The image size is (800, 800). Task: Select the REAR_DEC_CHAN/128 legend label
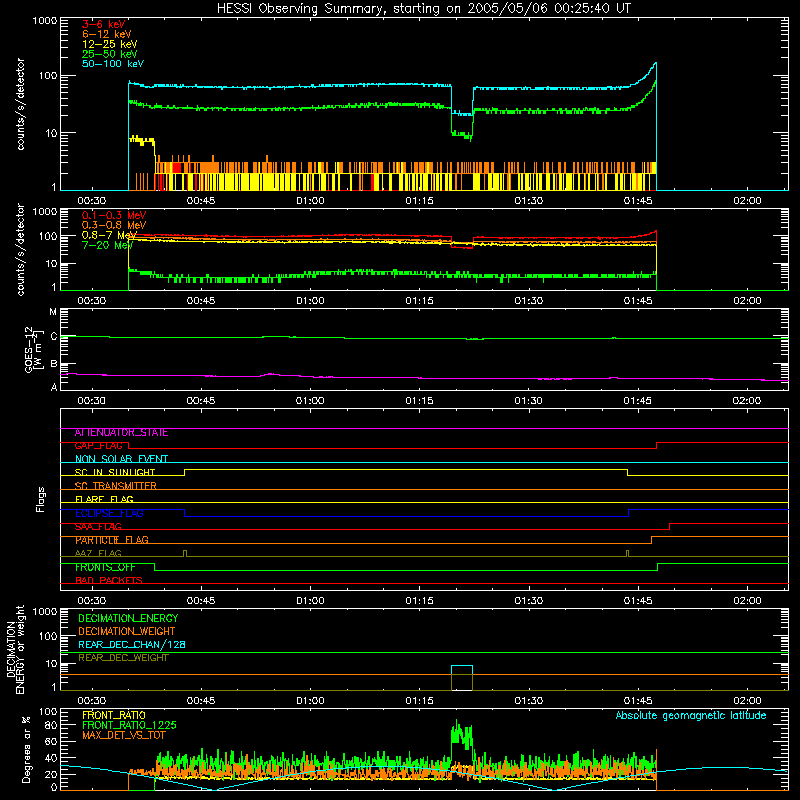(132, 645)
